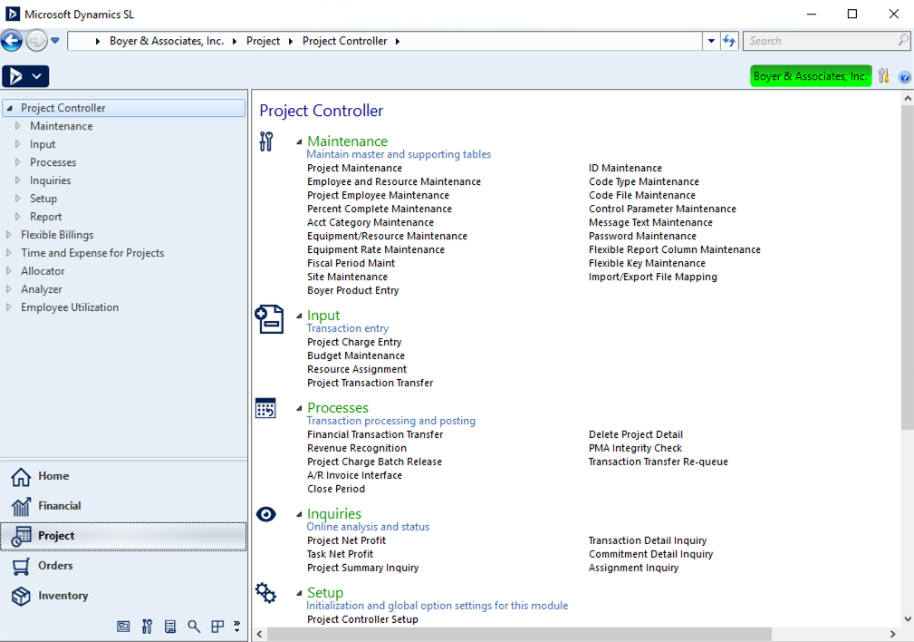Image resolution: width=914 pixels, height=642 pixels.
Task: Open the overflow chevron in the bottom shortcut strip
Action: (237, 626)
